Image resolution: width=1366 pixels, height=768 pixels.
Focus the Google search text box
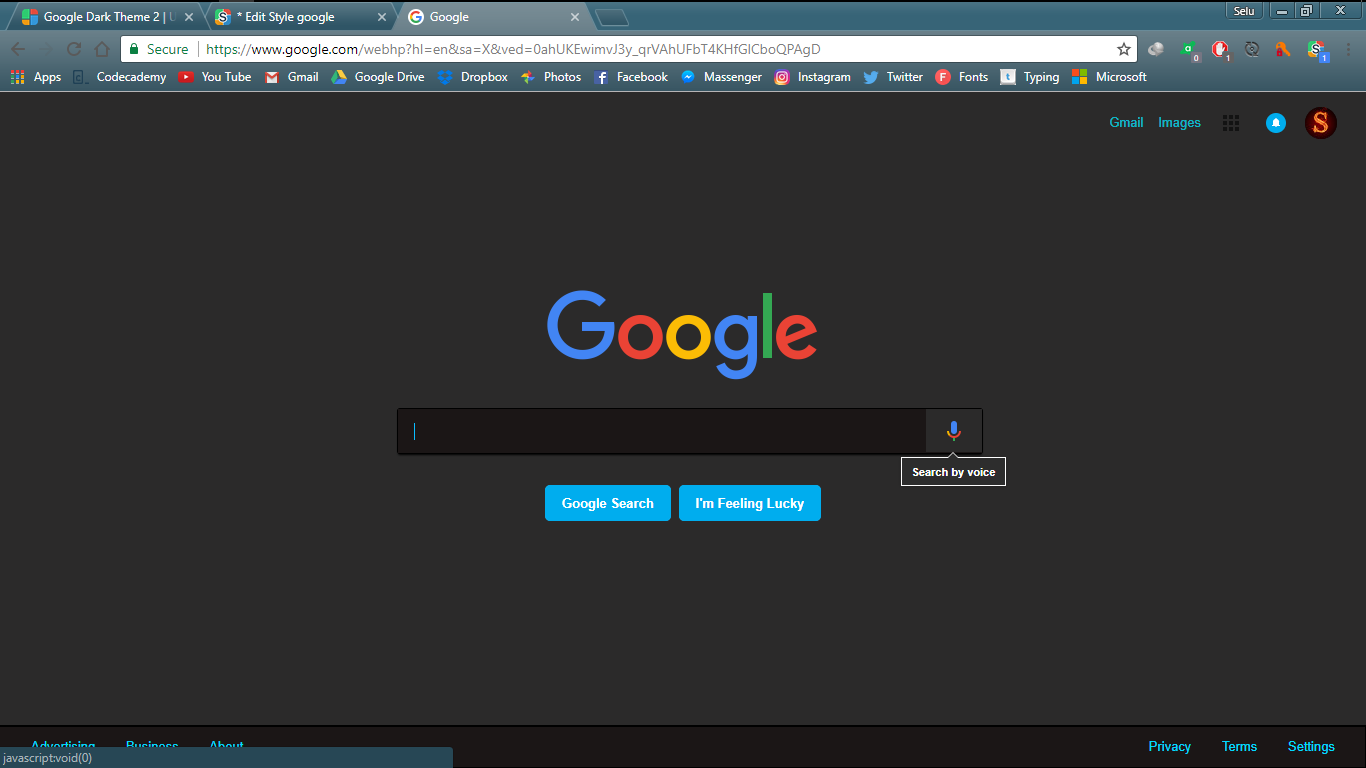pyautogui.click(x=662, y=431)
